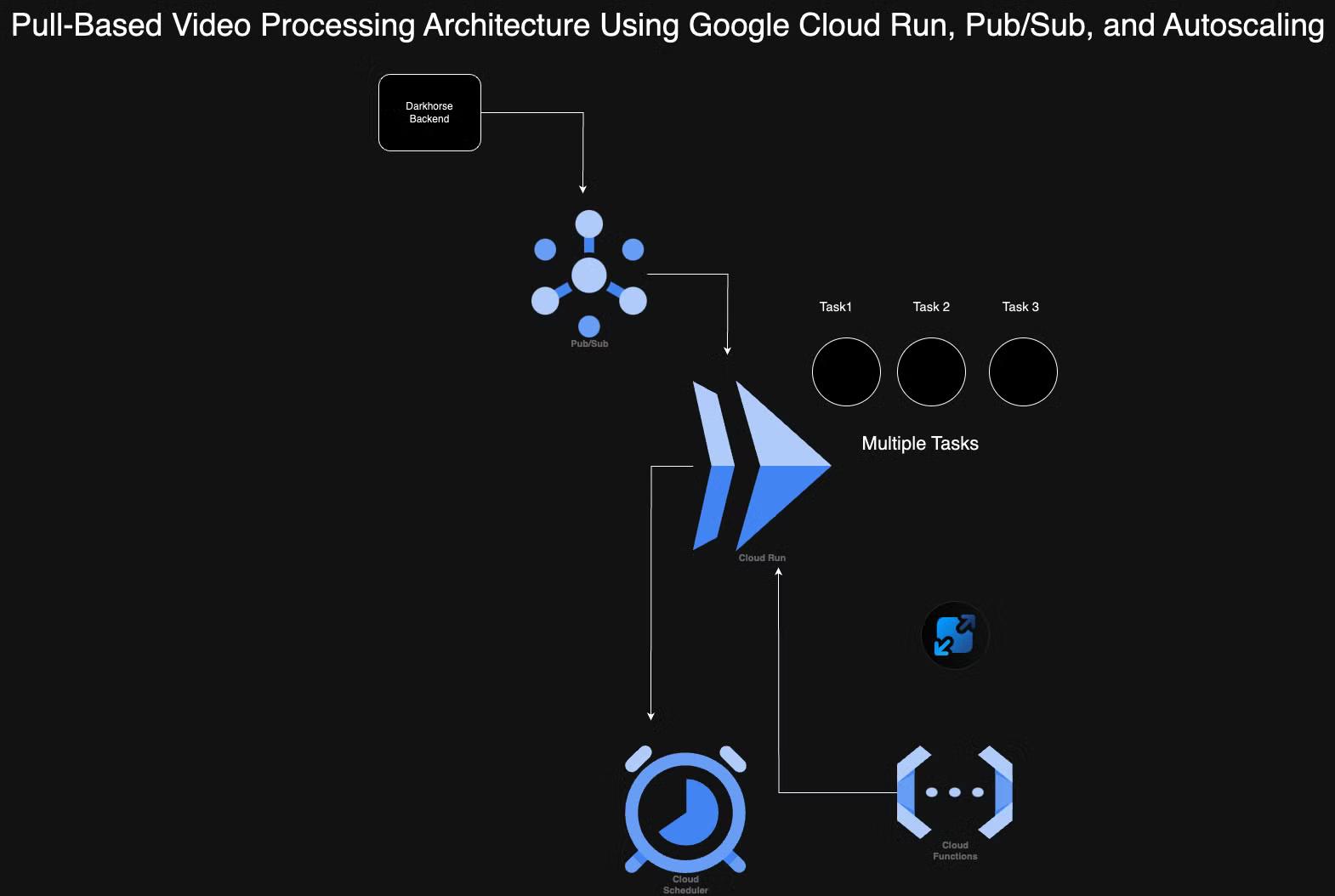
Task: Click the Cloud Scheduler alarm clock icon
Action: [x=685, y=809]
